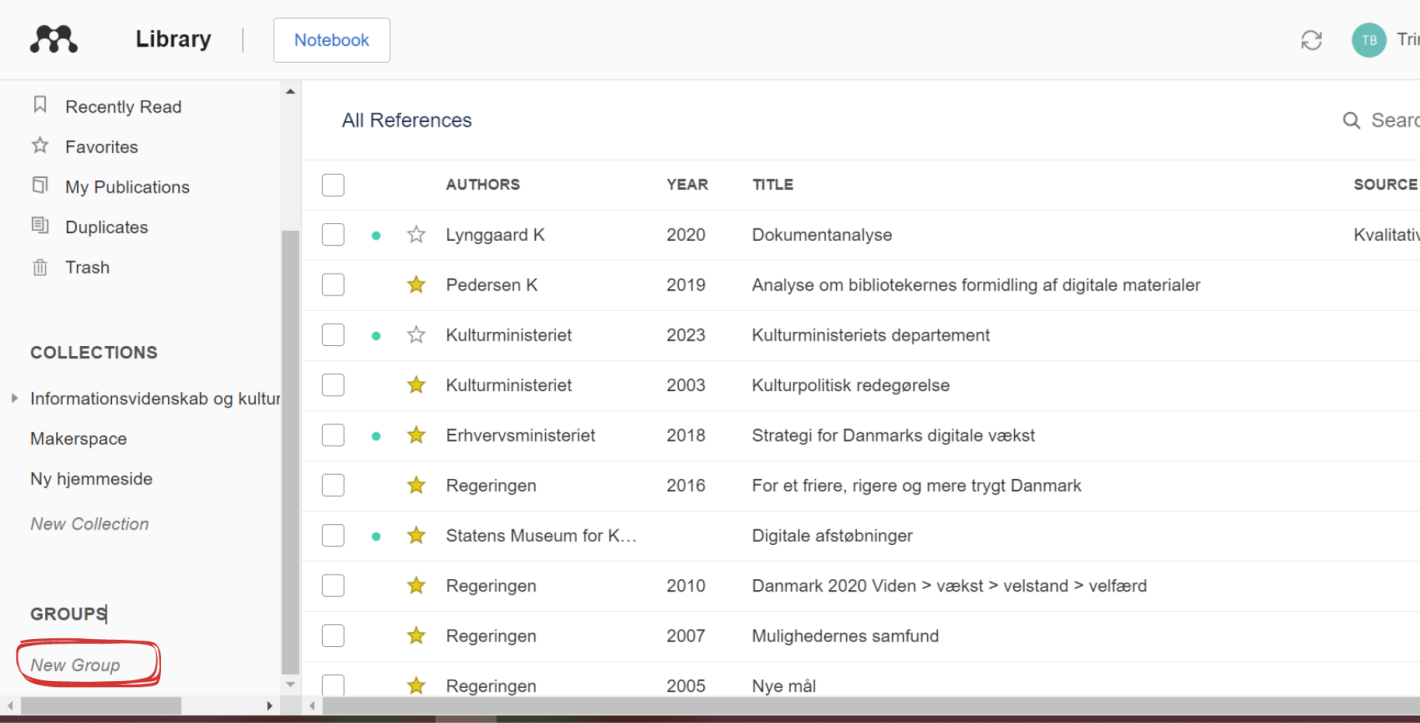Screen dimensions: 1420x723
Task: Click the unread dot for Lynggaard K
Action: point(376,236)
